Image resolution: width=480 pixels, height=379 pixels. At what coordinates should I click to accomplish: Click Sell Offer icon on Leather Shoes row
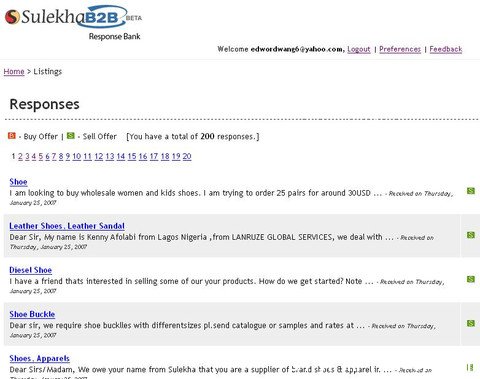(471, 235)
